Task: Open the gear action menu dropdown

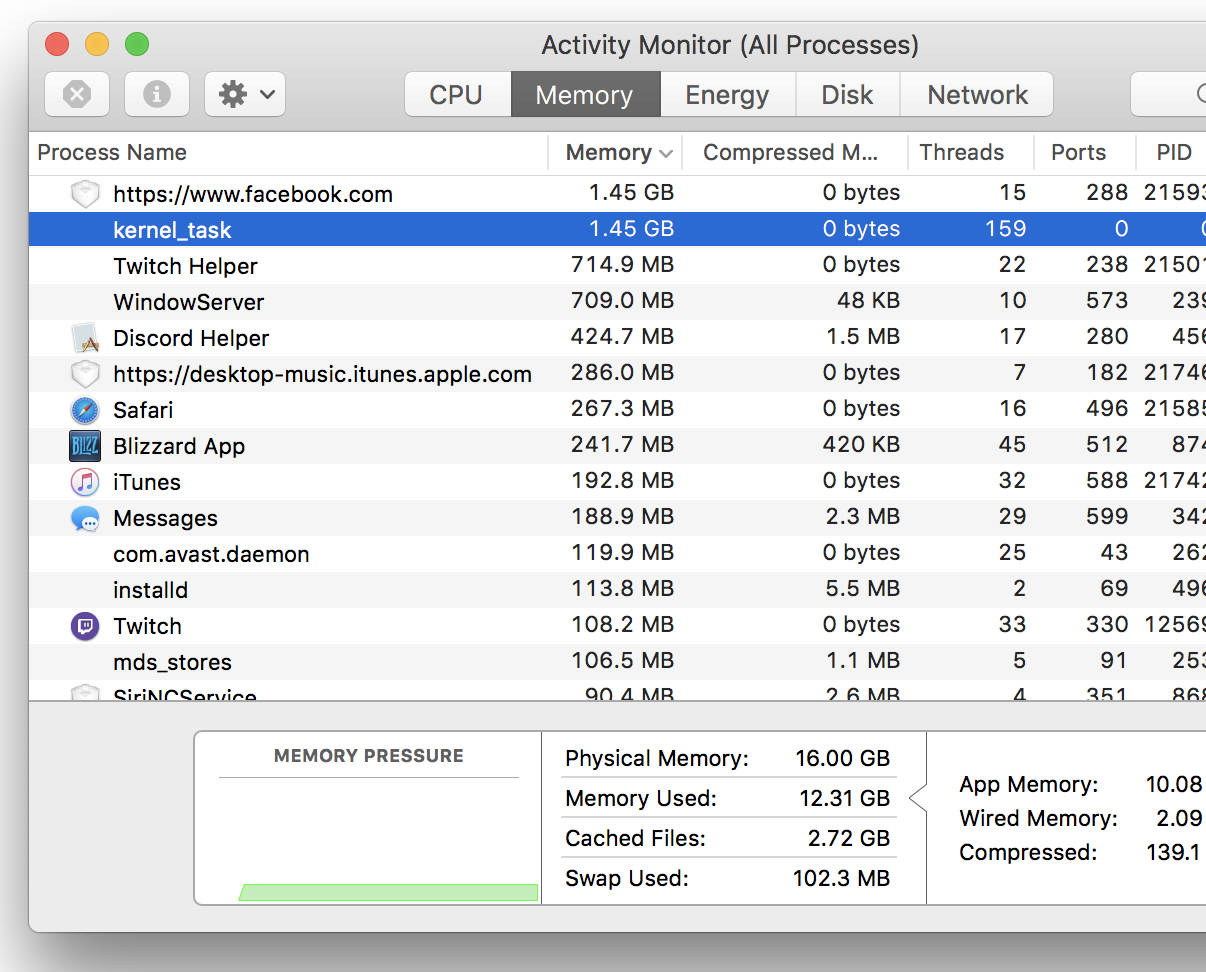Action: click(x=245, y=95)
